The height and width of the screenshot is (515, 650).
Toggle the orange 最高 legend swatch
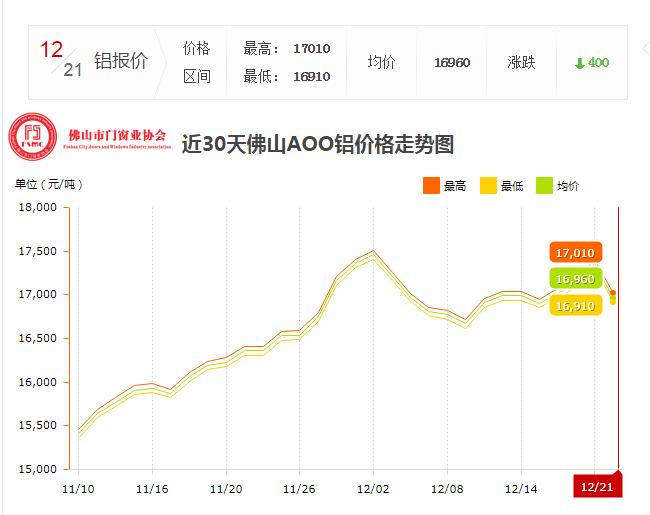[431, 185]
